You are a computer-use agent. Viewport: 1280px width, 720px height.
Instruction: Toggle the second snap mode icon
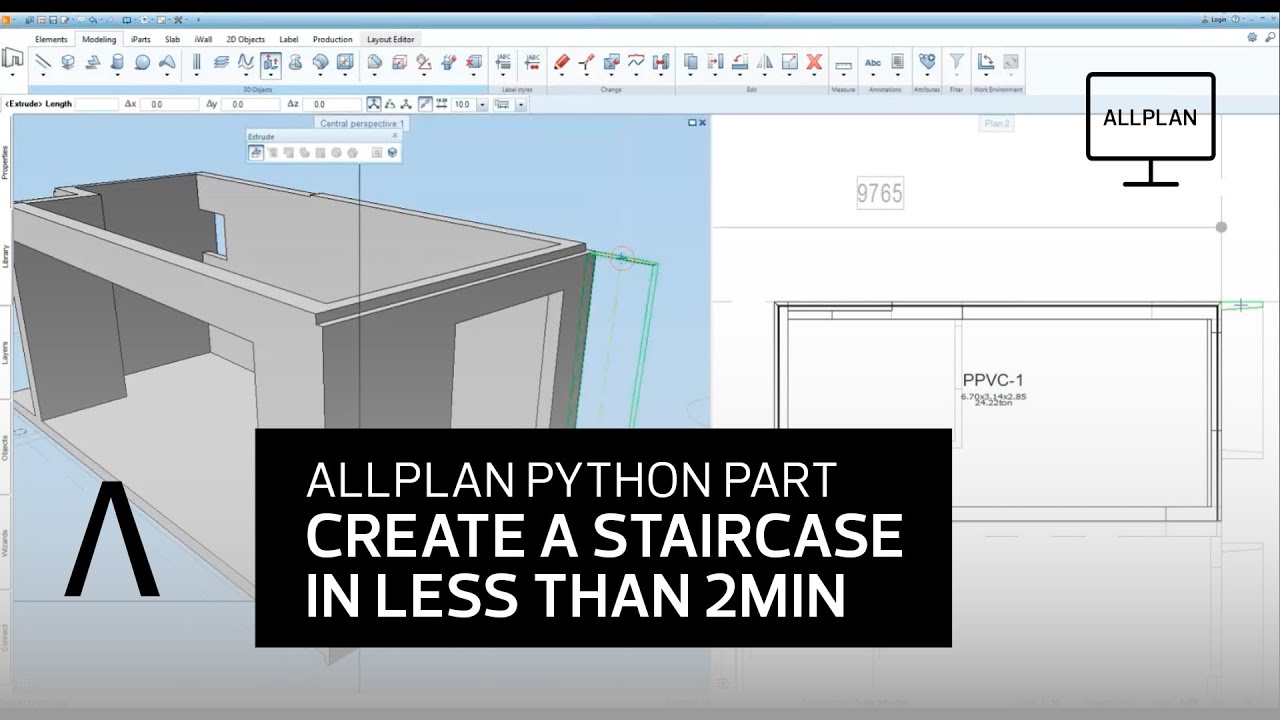(389, 104)
